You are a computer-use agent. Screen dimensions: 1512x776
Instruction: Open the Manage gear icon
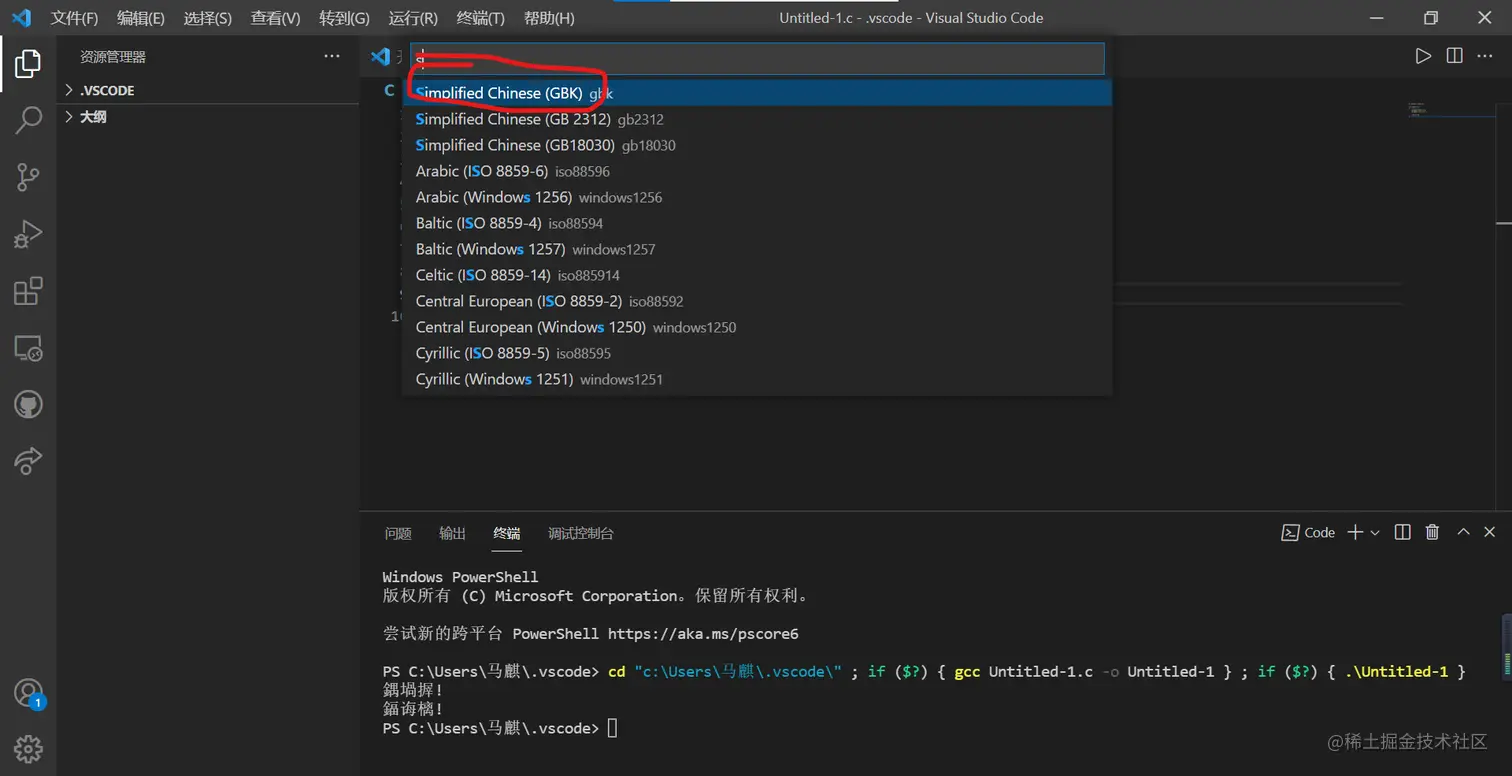click(28, 748)
